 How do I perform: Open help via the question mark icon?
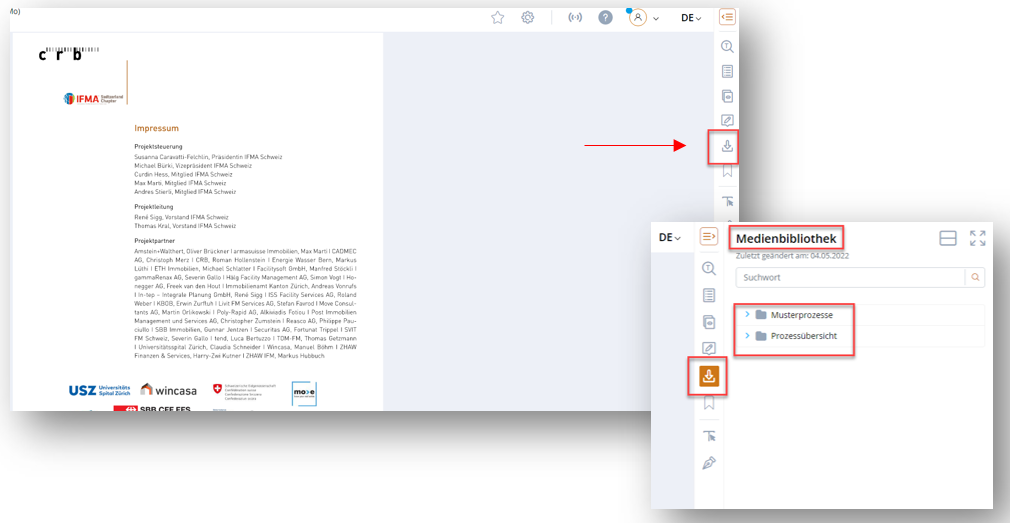605,18
